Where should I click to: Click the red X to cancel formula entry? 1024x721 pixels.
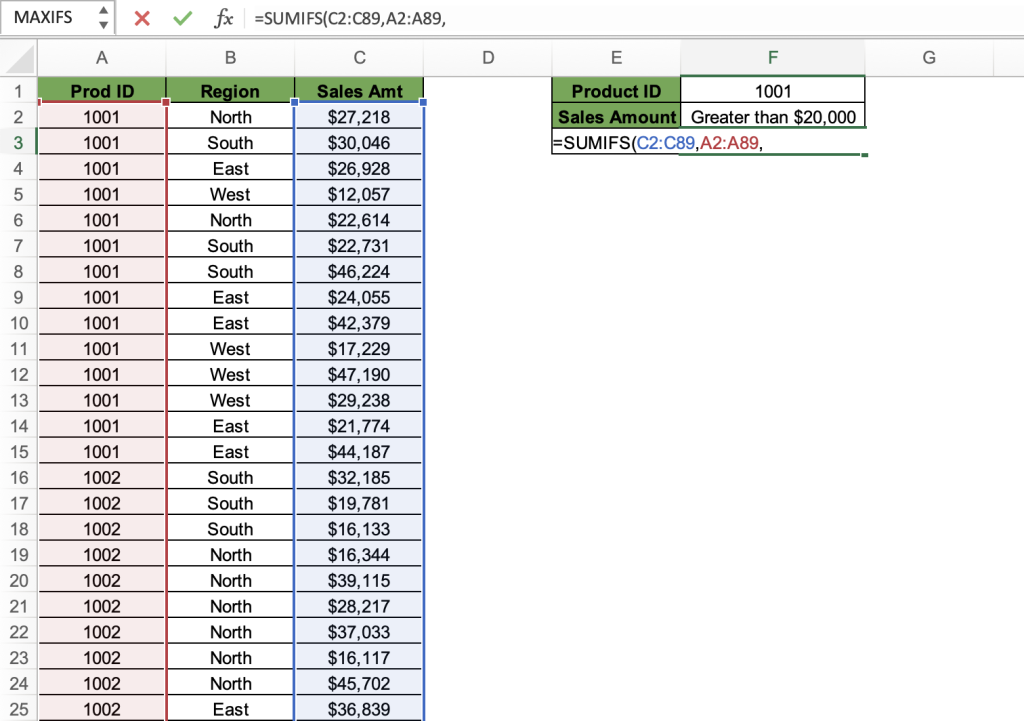coord(143,17)
